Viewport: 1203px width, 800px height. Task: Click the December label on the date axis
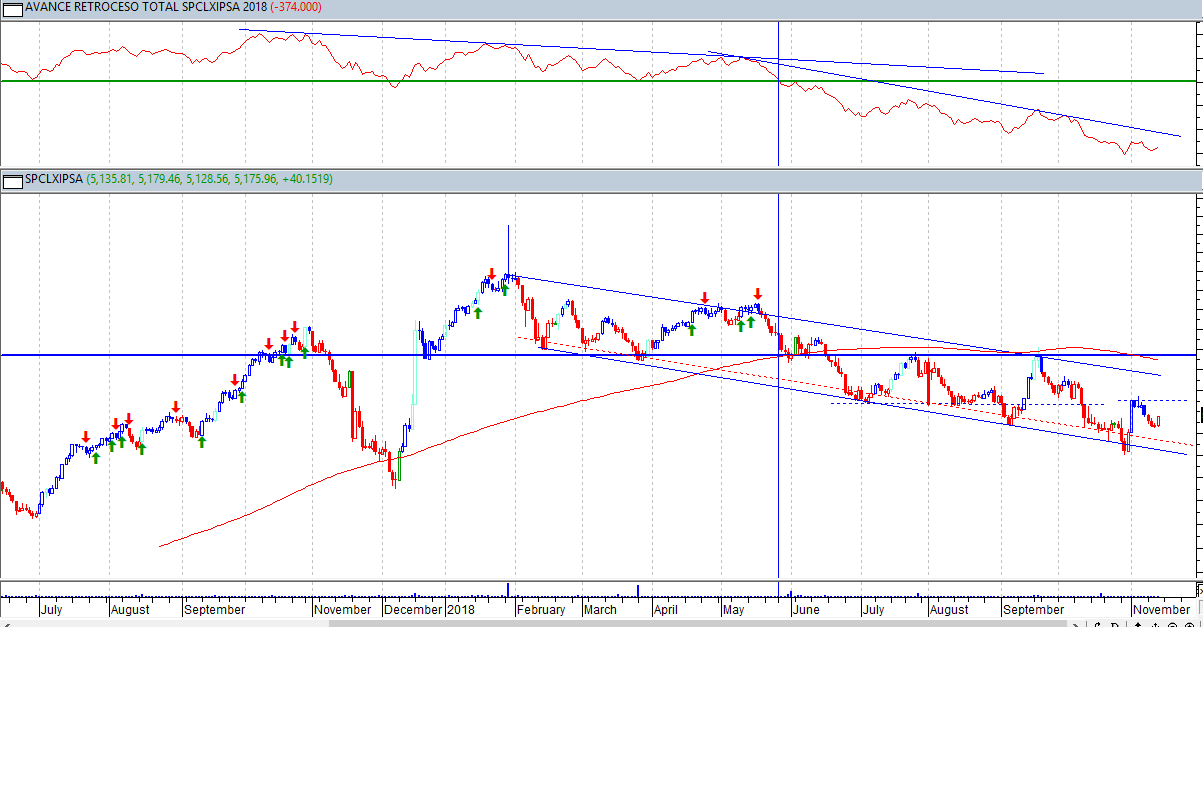pyautogui.click(x=413, y=609)
